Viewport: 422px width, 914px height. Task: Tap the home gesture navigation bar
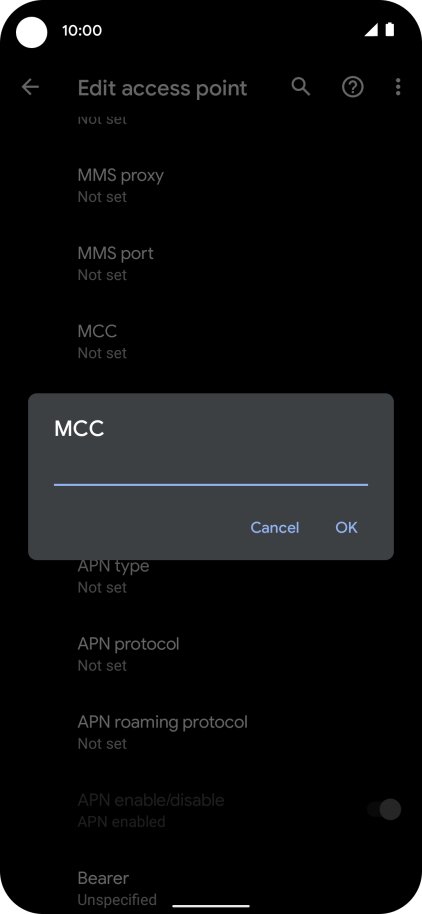[211, 906]
